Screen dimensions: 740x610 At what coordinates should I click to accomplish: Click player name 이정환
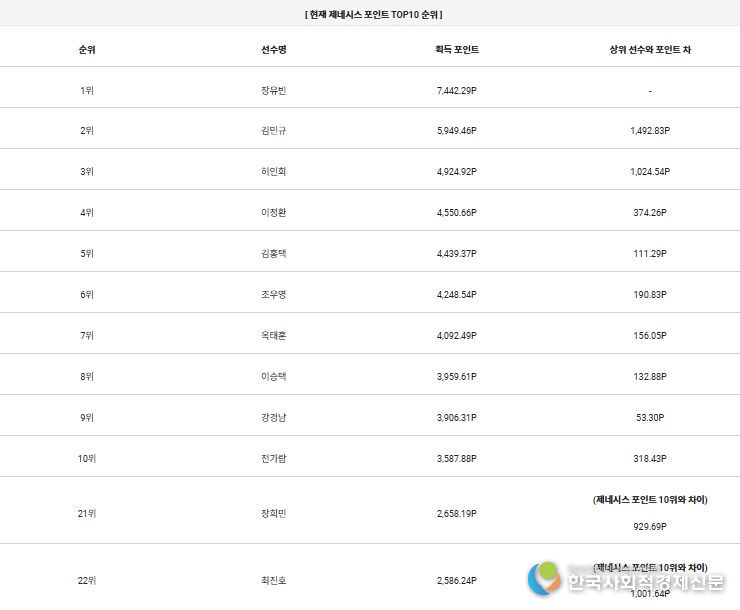click(x=274, y=213)
